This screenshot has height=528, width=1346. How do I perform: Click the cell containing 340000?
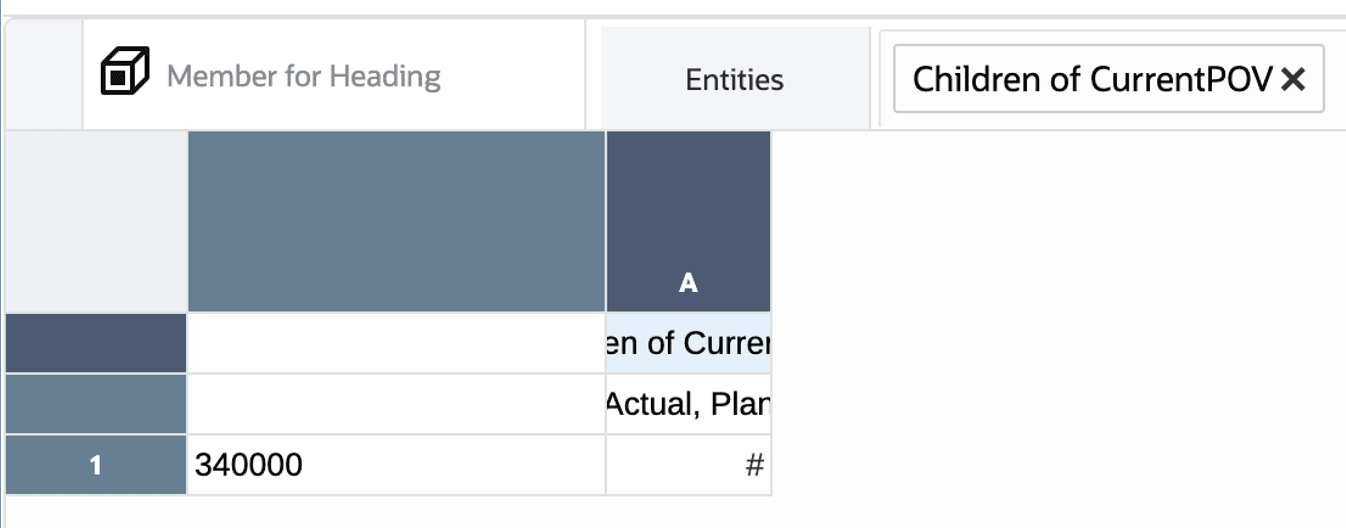[395, 465]
